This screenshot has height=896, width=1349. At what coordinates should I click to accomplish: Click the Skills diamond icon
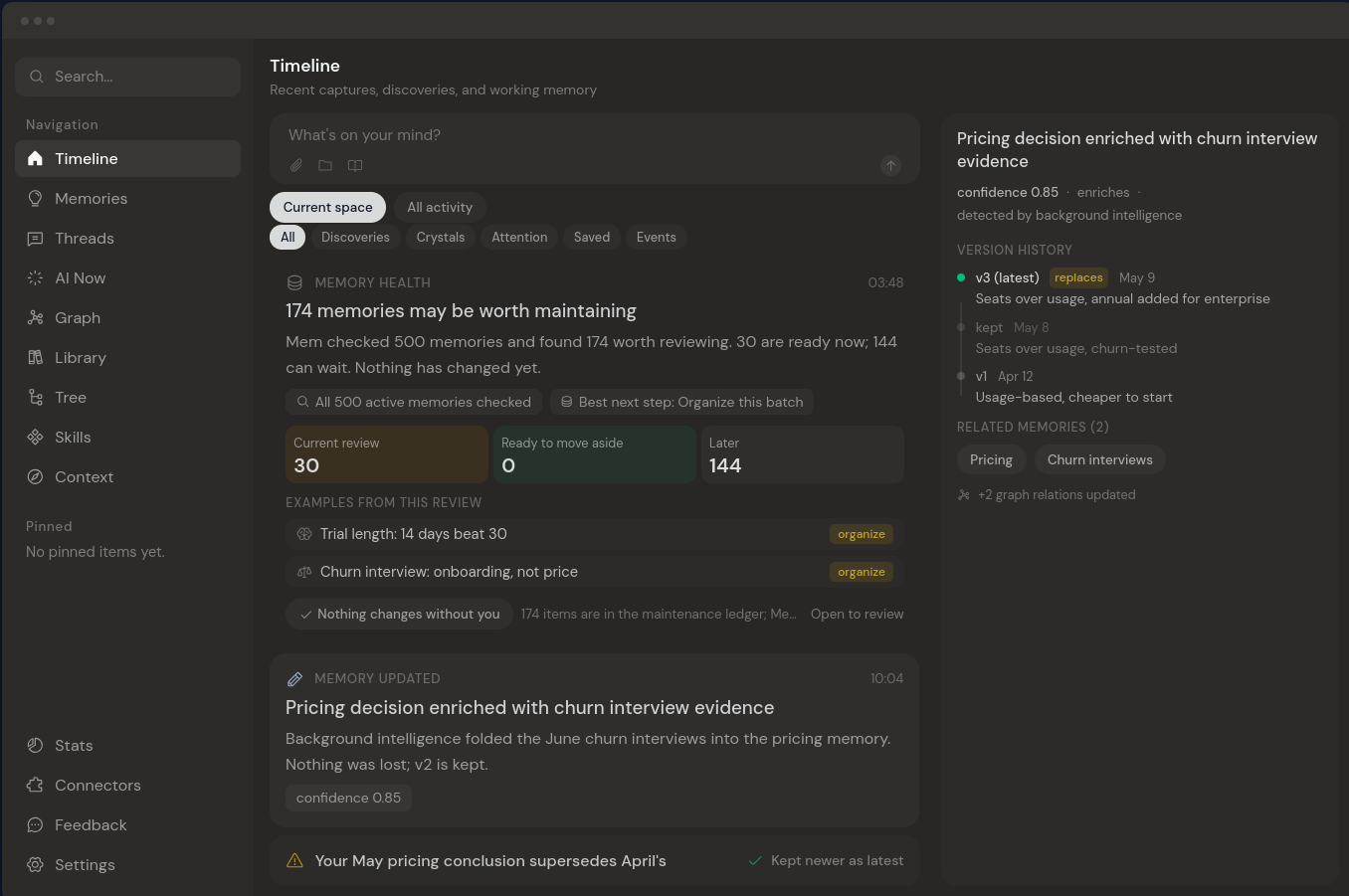[x=36, y=437]
